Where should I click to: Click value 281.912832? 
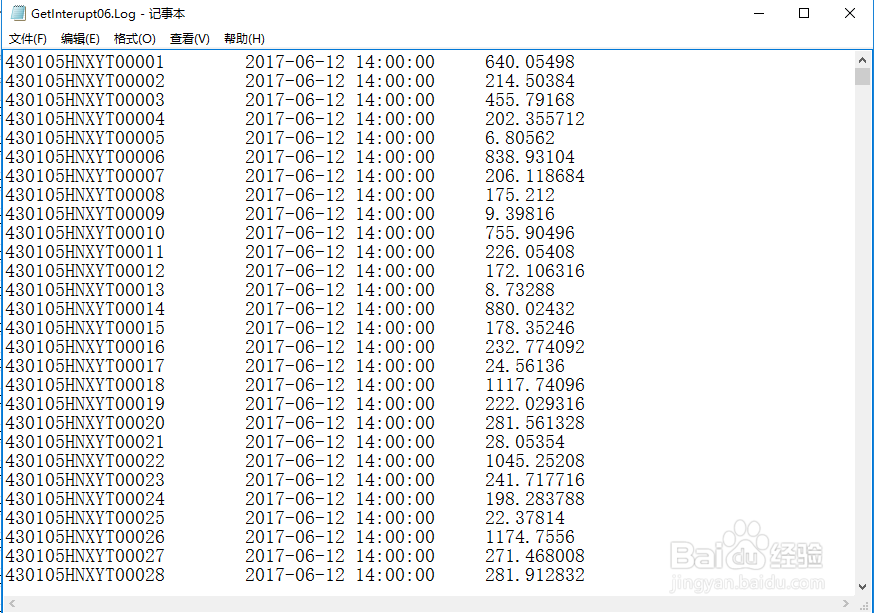tap(535, 575)
